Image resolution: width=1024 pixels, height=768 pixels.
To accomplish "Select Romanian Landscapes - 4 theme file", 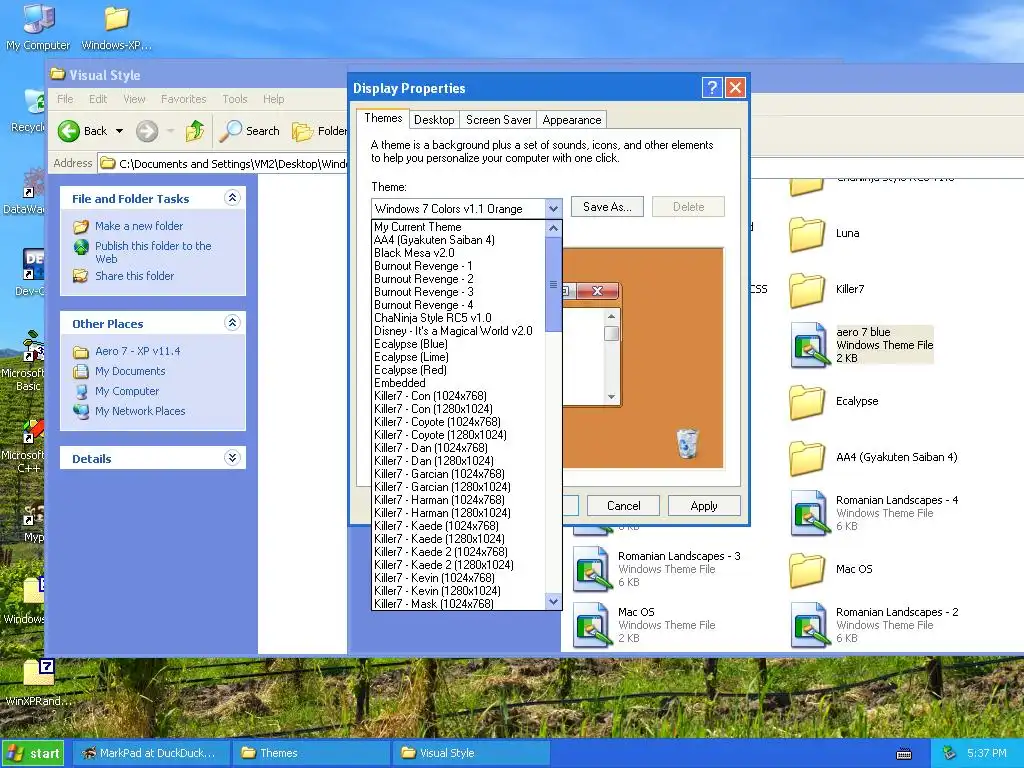I will (874, 513).
